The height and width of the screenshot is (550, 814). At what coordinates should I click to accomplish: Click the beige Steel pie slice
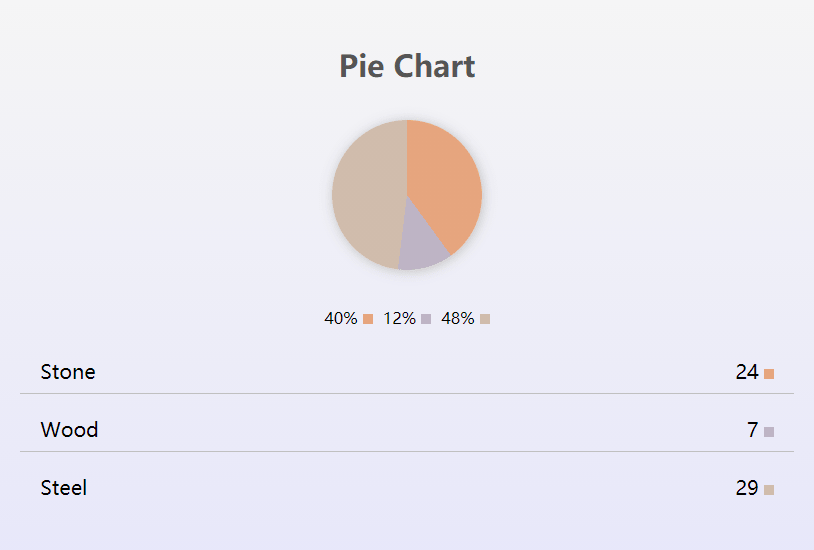[367, 195]
